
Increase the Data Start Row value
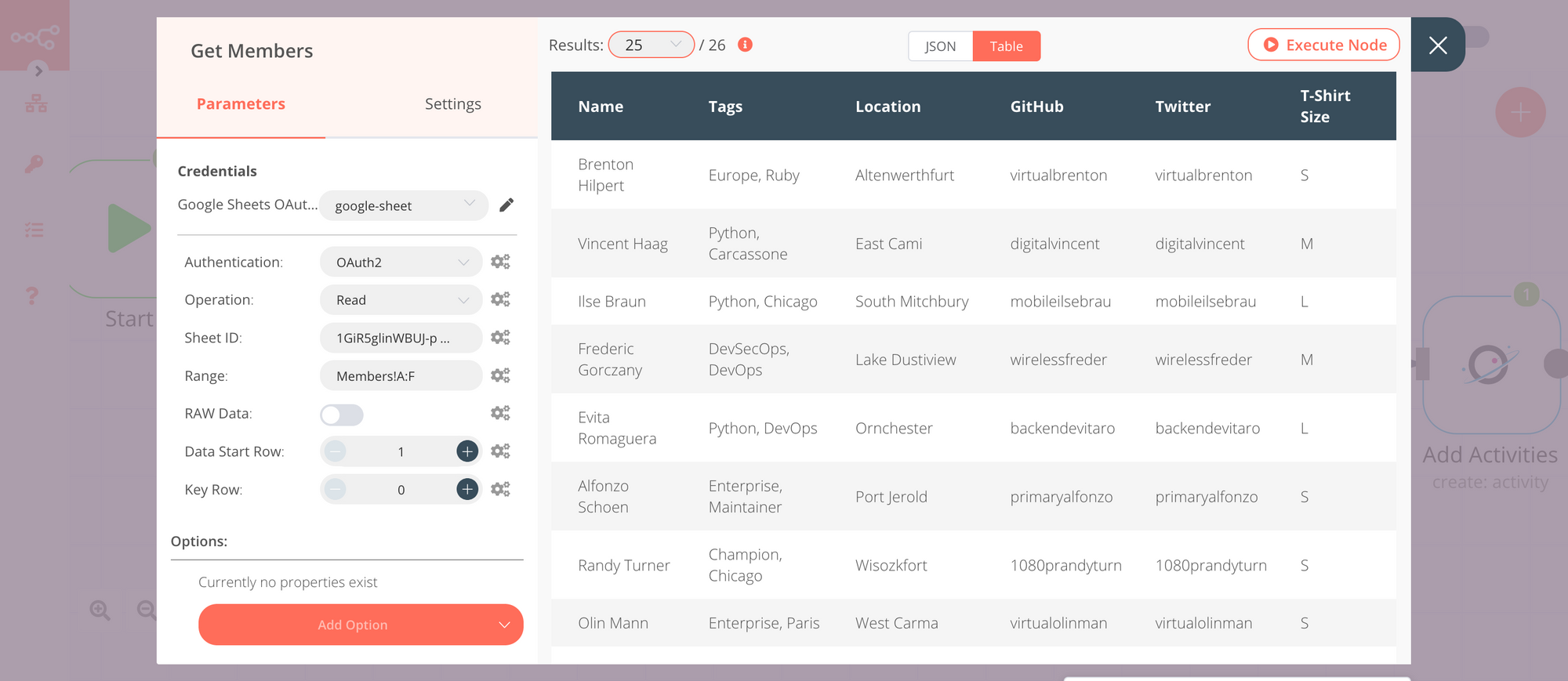[467, 451]
